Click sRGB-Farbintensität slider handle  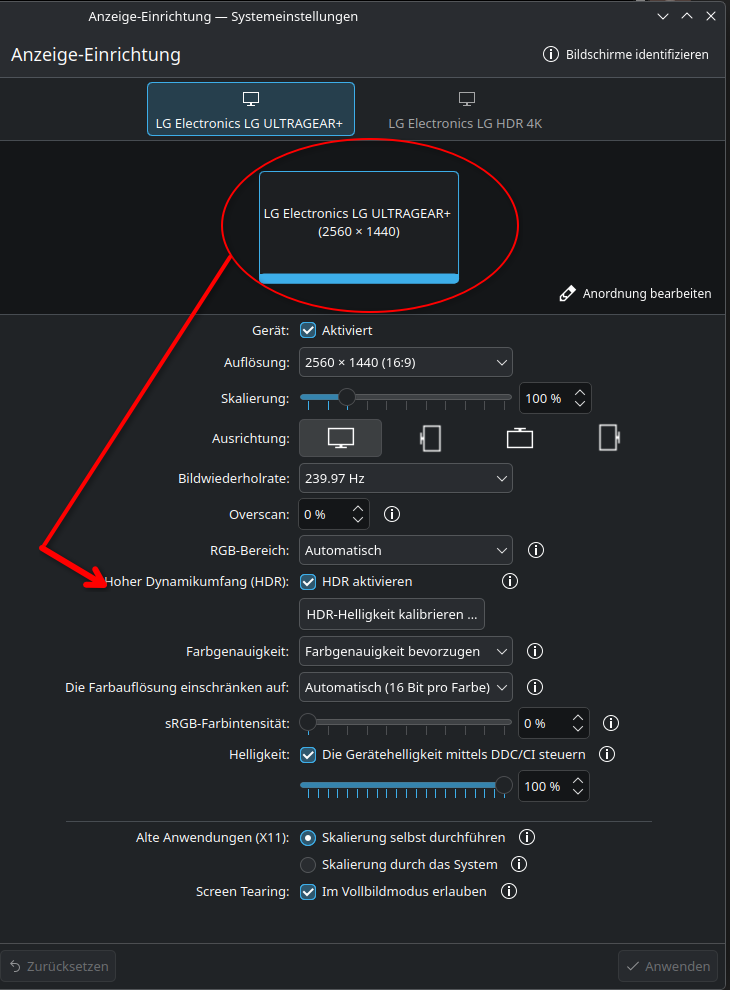coord(308,722)
